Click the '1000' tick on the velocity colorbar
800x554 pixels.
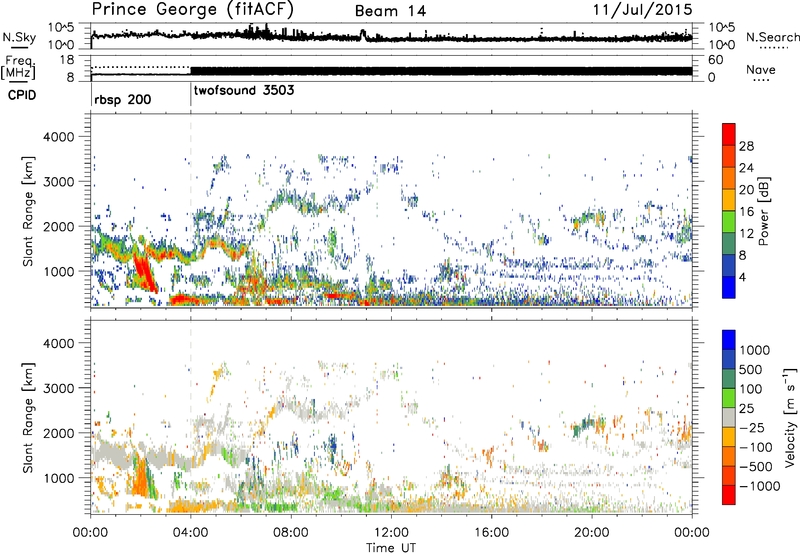pyautogui.click(x=754, y=350)
